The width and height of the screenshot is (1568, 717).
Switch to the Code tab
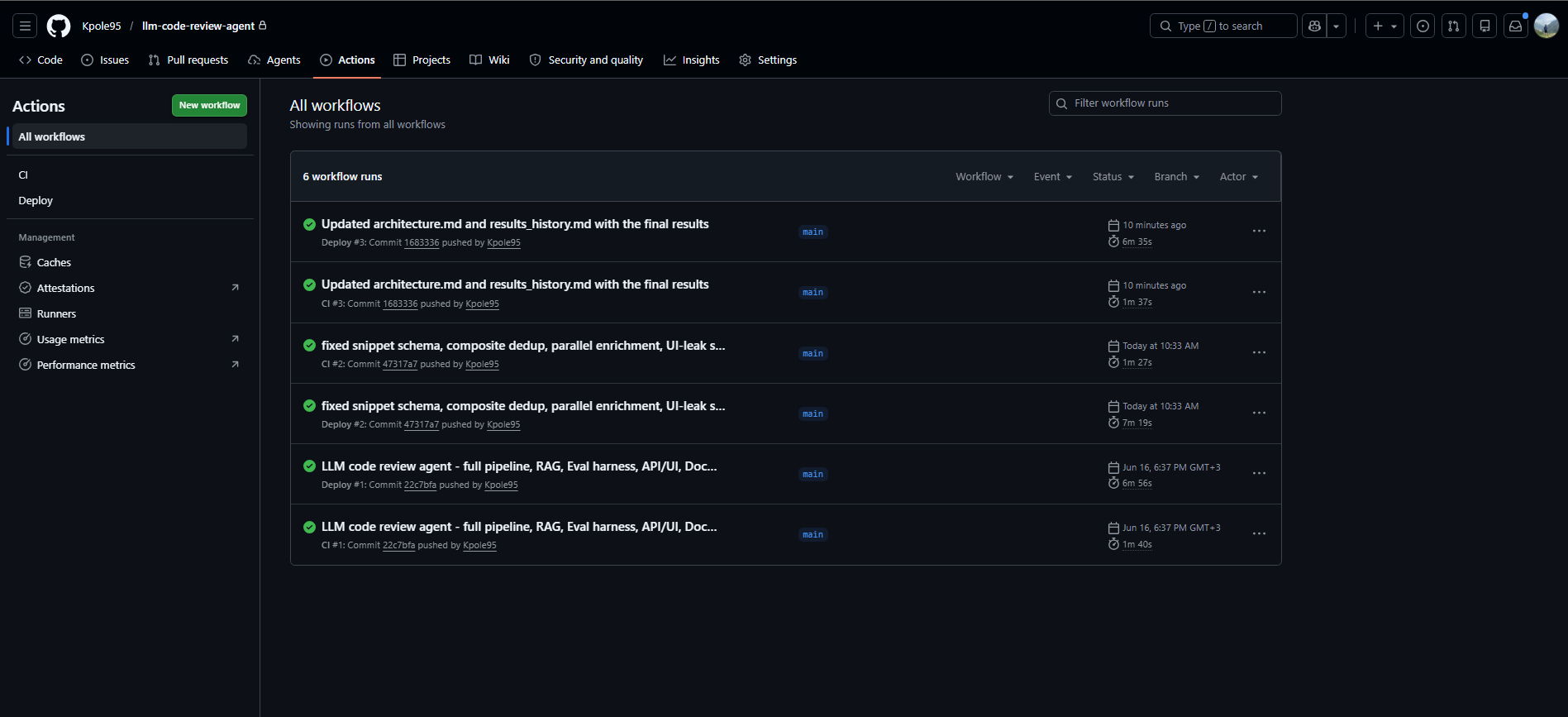41,60
